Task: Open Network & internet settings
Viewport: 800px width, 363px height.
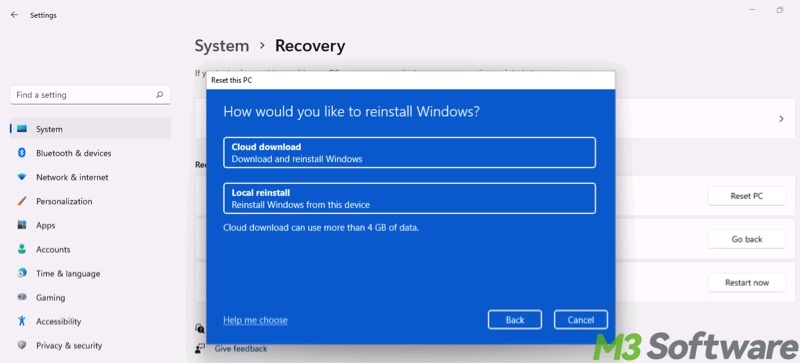Action: click(x=90, y=177)
